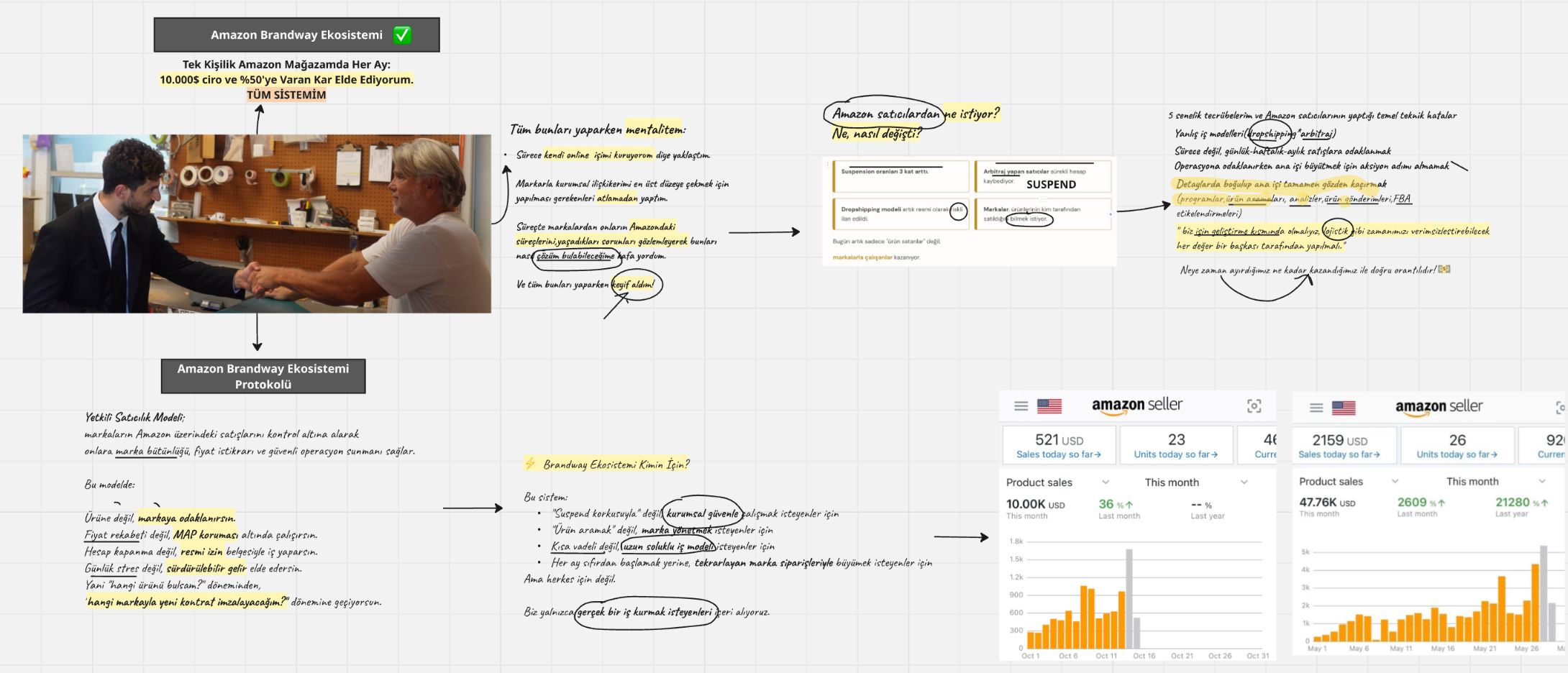Open 'Sales today so far' link under 521 USD
Viewport: 1568px width, 673px height.
click(x=1058, y=454)
